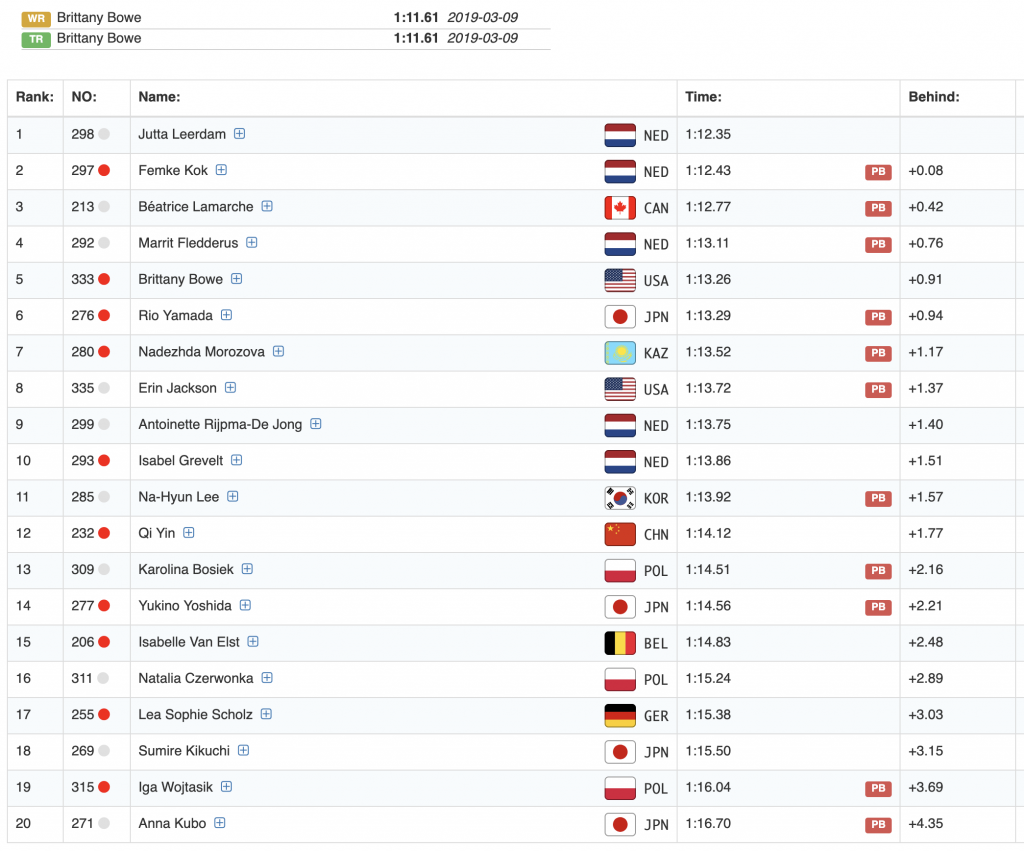Click the Kazakhstan flag for Nadezhda Morozova
The height and width of the screenshot is (851, 1024).
coord(620,352)
